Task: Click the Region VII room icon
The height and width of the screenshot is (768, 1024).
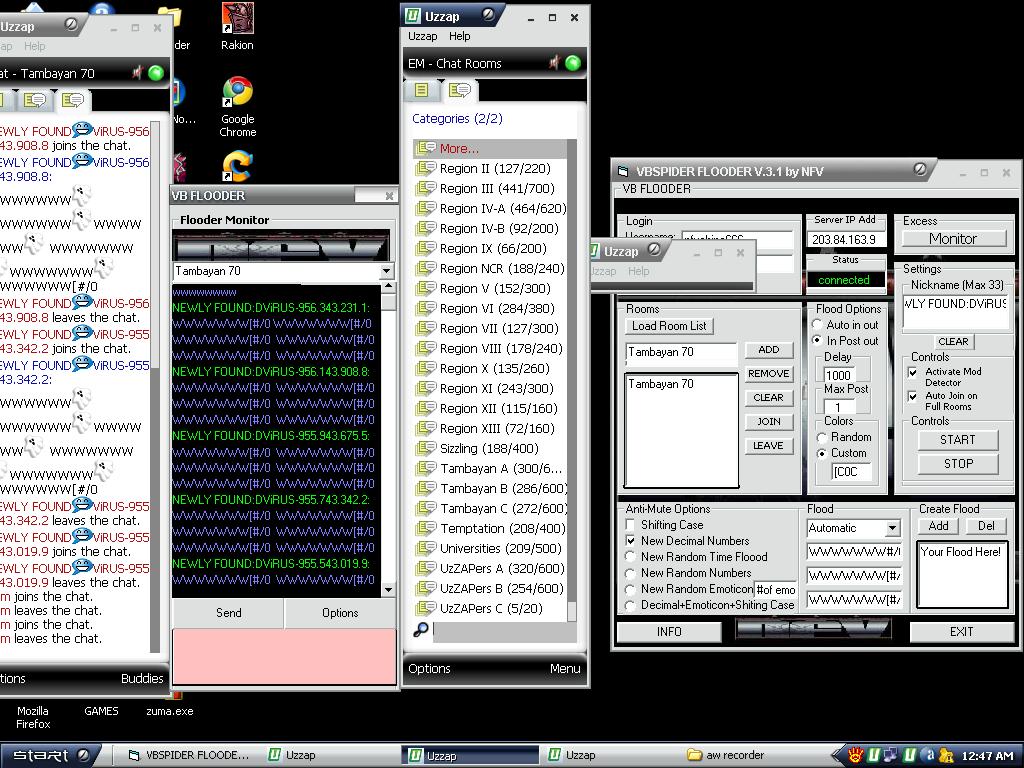Action: (x=426, y=328)
